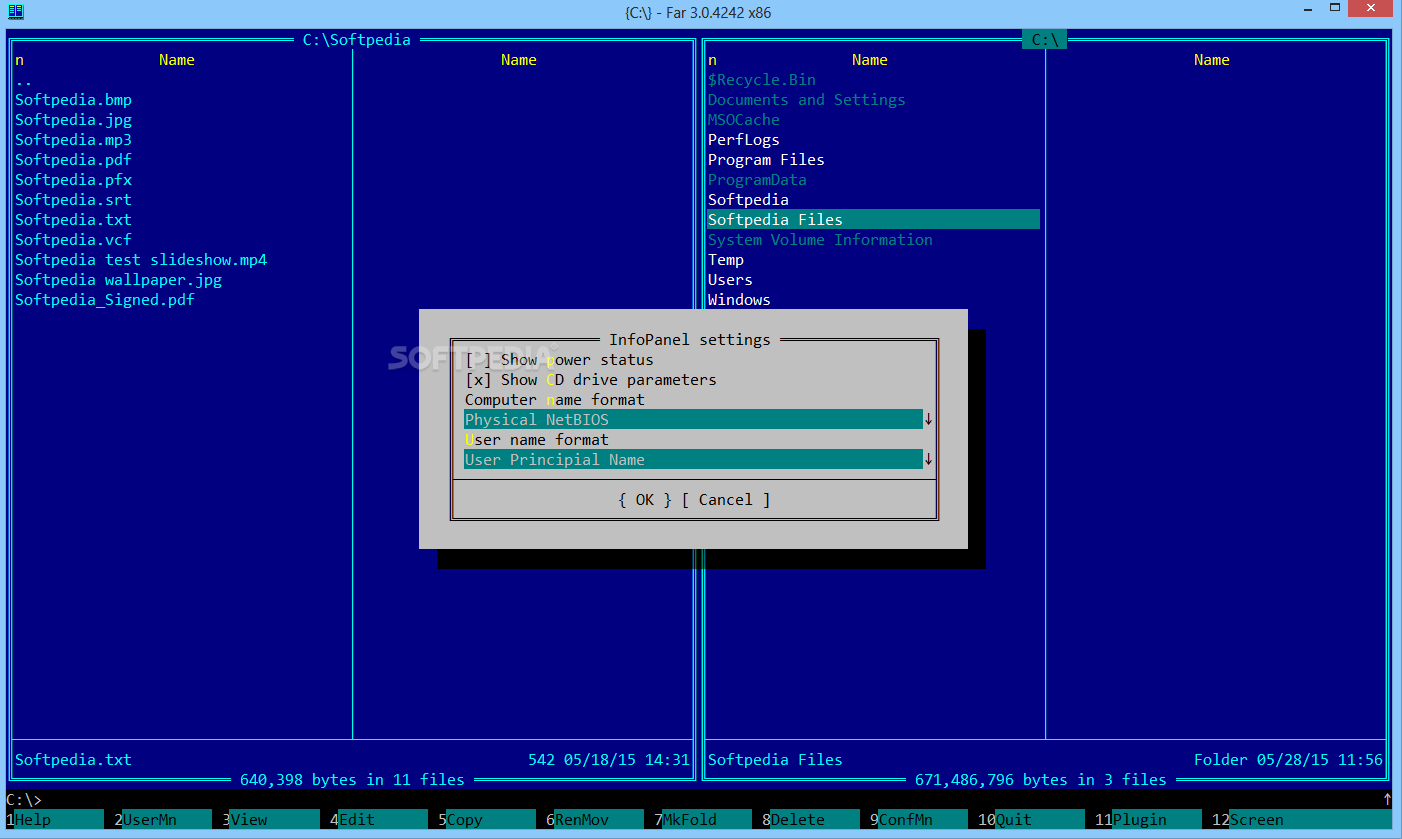1402x839 pixels.
Task: Click the 3 View key bar item
Action: [271, 820]
